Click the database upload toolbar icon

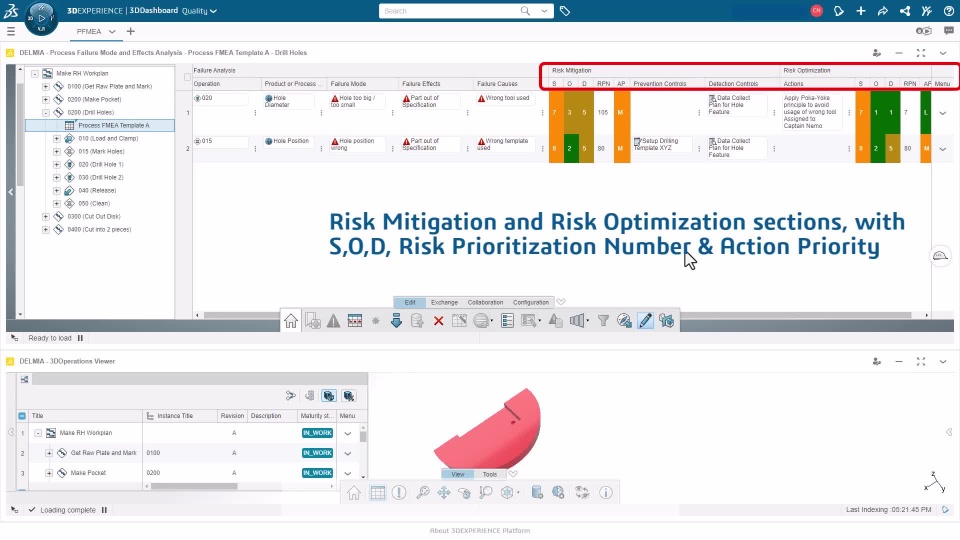[x=417, y=321]
